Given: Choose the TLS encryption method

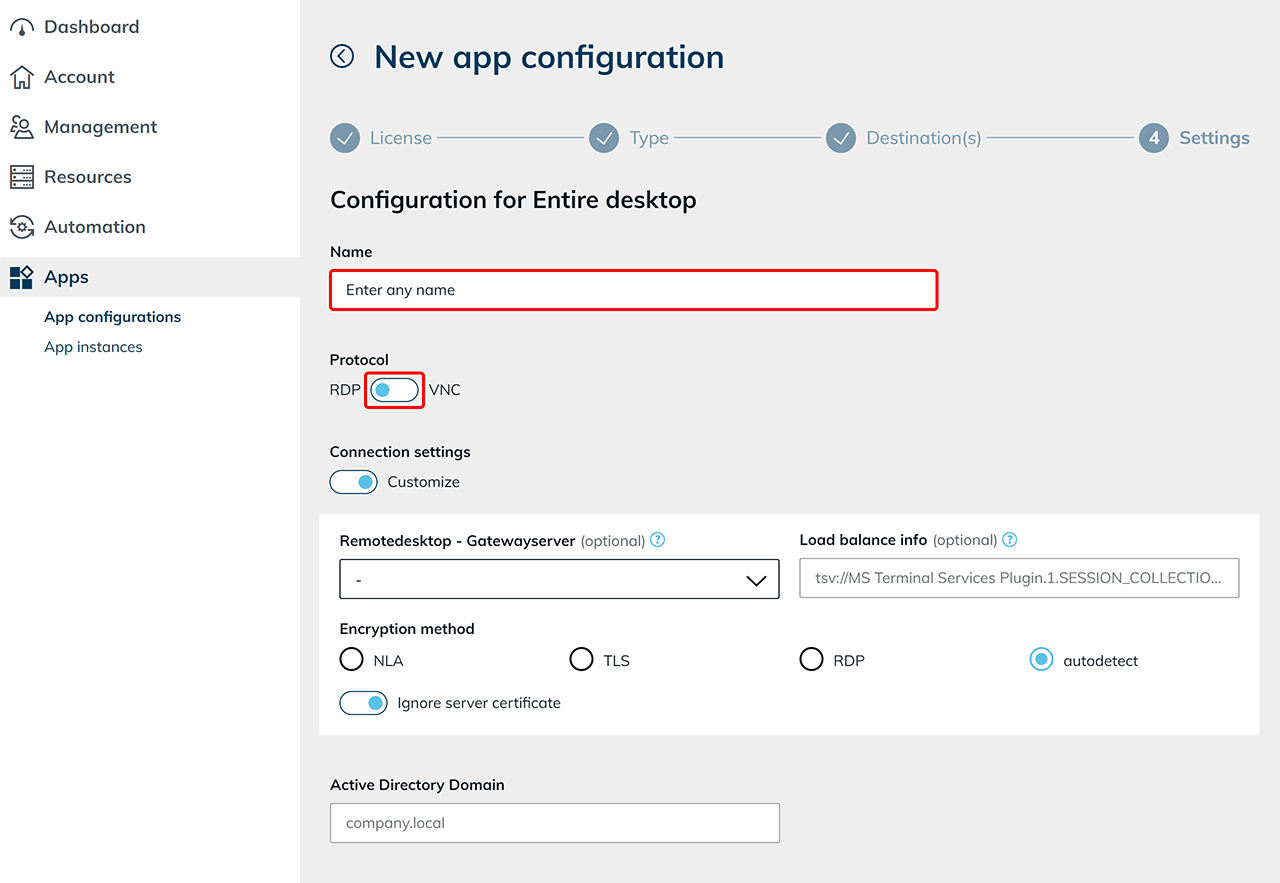Looking at the screenshot, I should [x=582, y=660].
